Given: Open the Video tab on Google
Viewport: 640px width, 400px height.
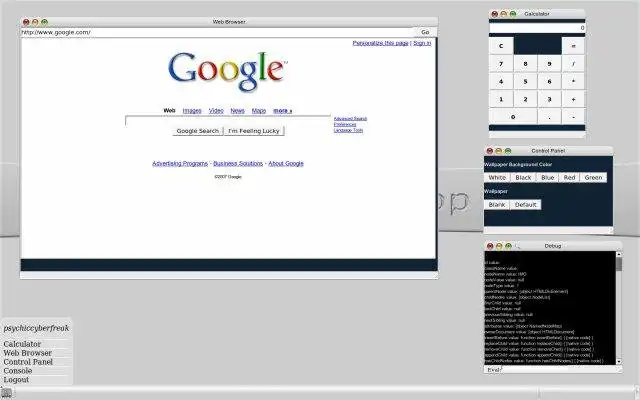Looking at the screenshot, I should [x=216, y=111].
